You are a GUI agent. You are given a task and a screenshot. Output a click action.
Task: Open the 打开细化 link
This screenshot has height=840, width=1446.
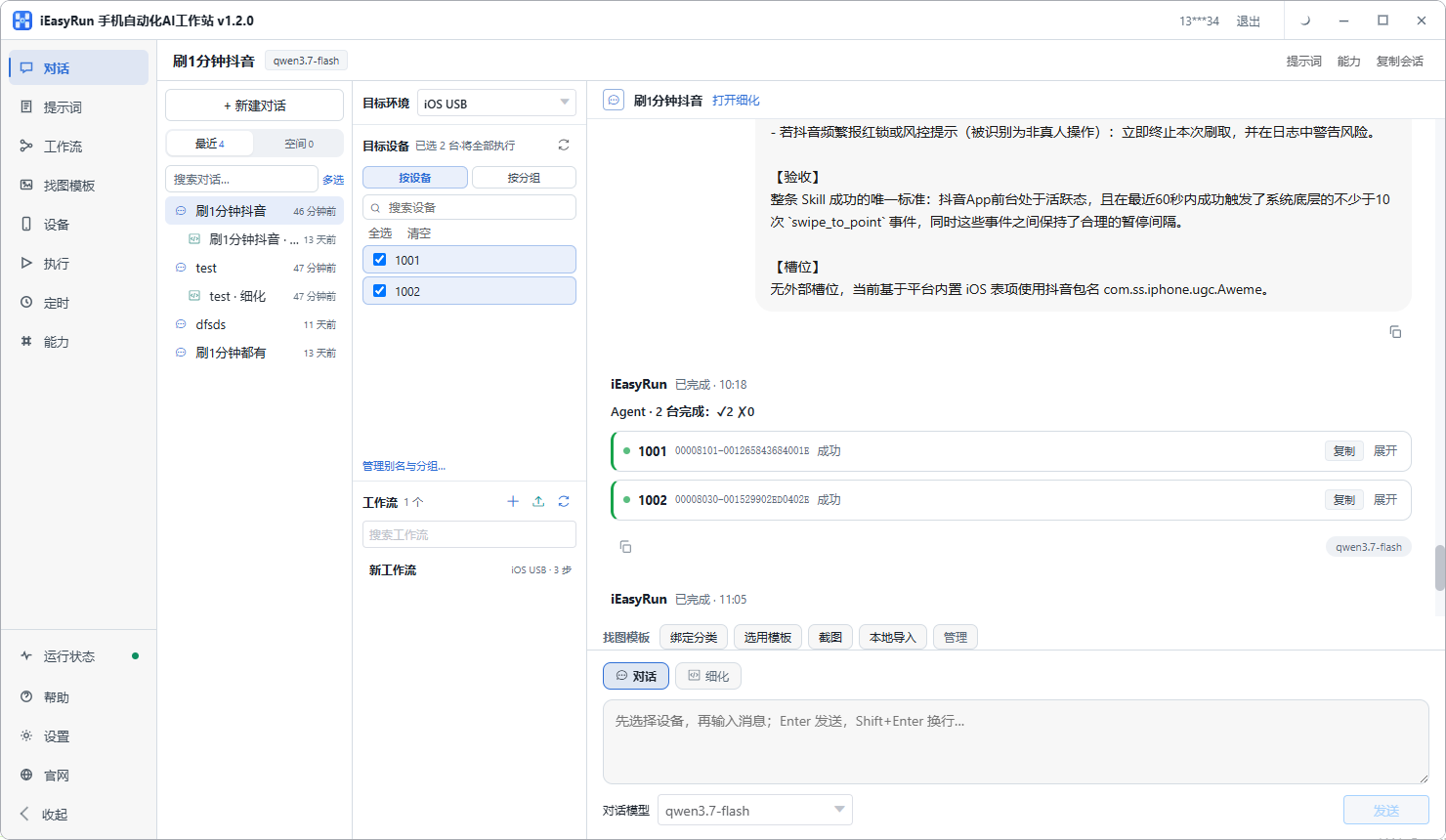pos(736,101)
